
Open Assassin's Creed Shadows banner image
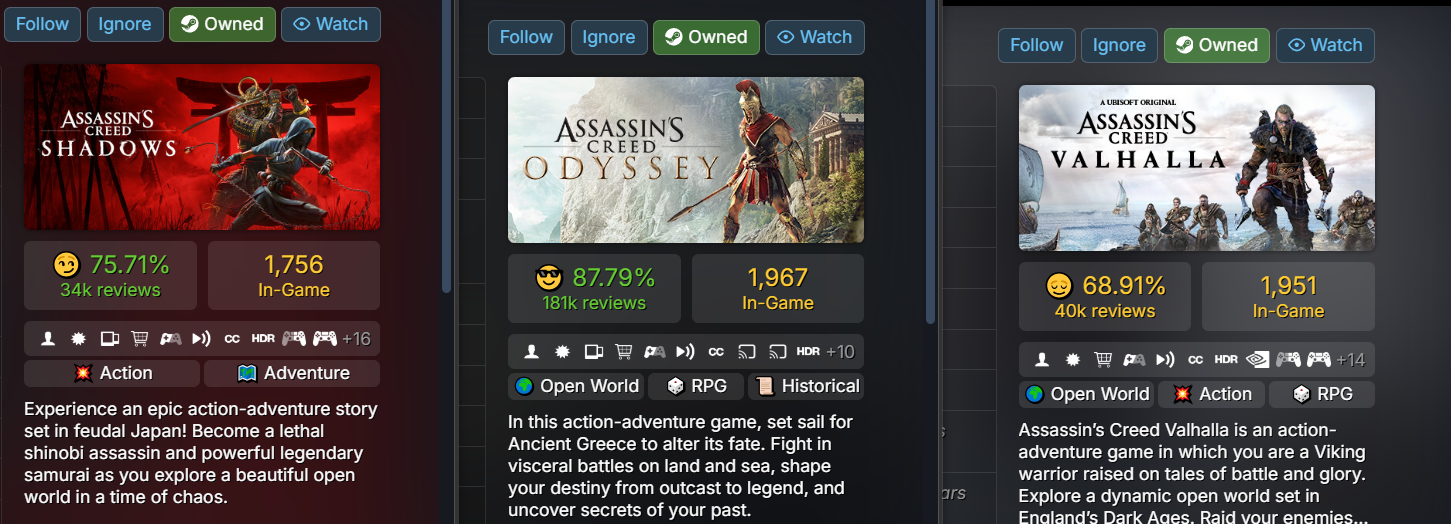[x=202, y=147]
